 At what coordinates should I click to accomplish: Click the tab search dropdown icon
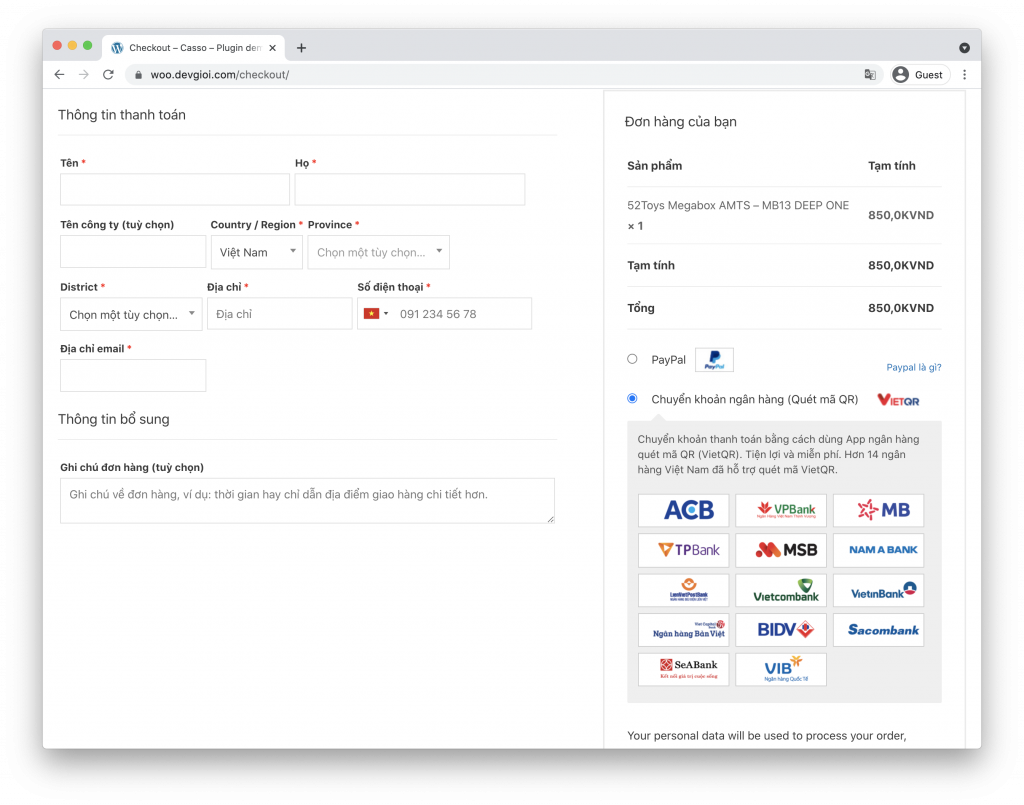tap(964, 48)
